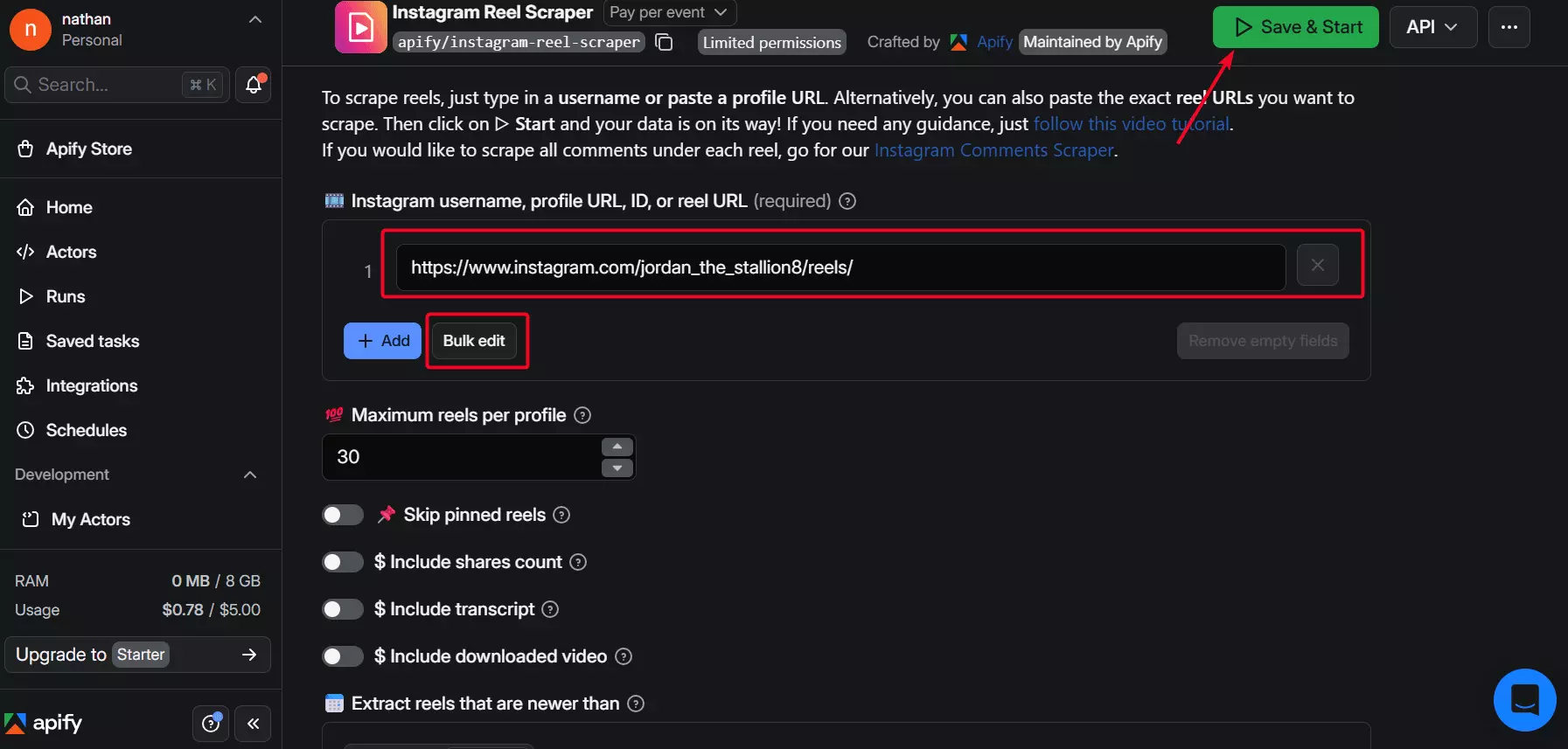Show help for Instagram username field
Image resolution: width=1568 pixels, height=749 pixels.
pyautogui.click(x=847, y=201)
